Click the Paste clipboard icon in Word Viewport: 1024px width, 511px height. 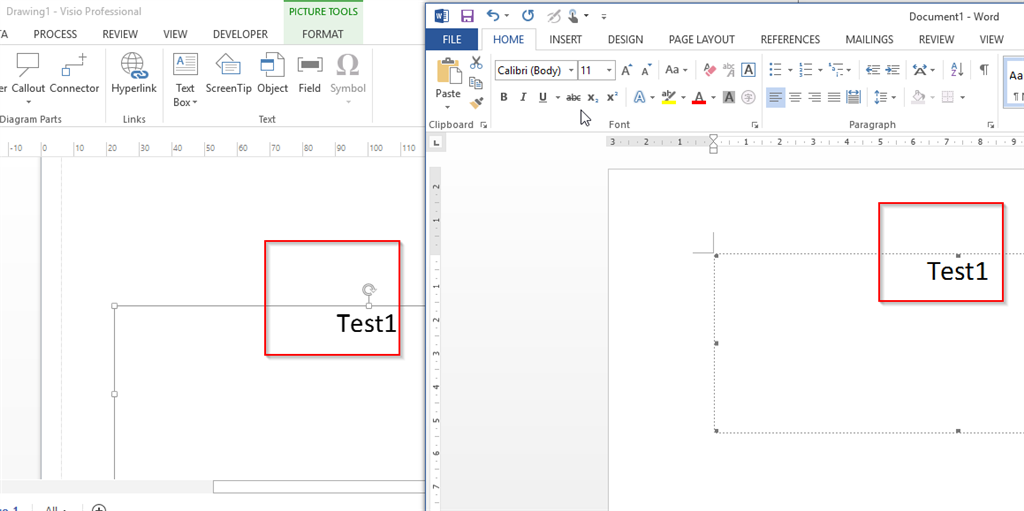point(448,71)
